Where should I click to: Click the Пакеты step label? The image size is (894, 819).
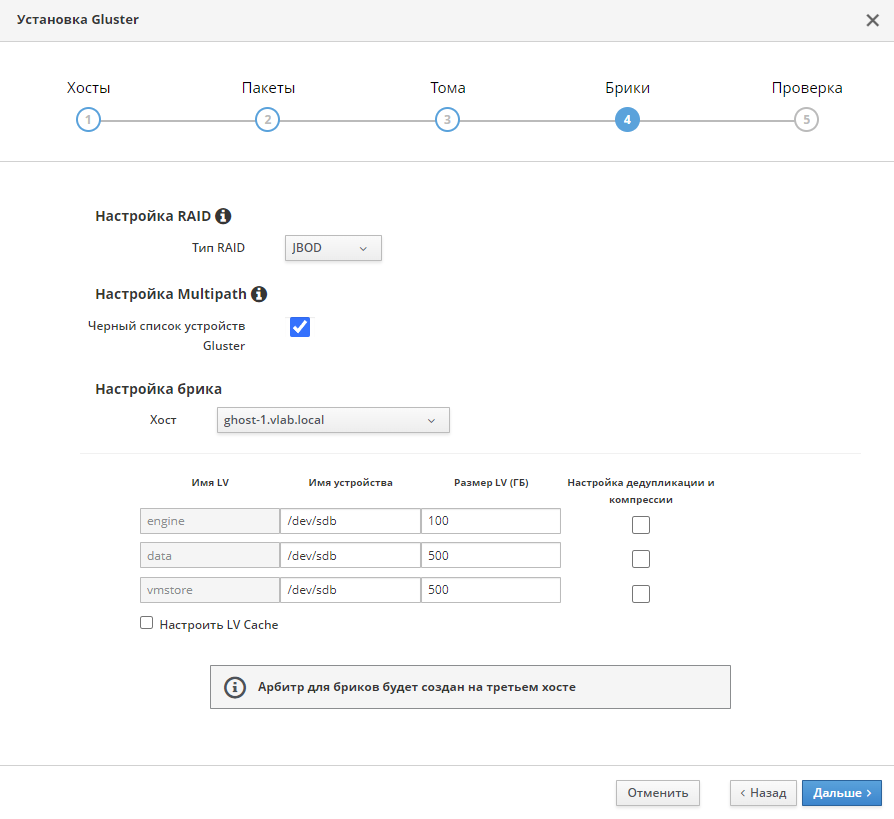coord(268,88)
